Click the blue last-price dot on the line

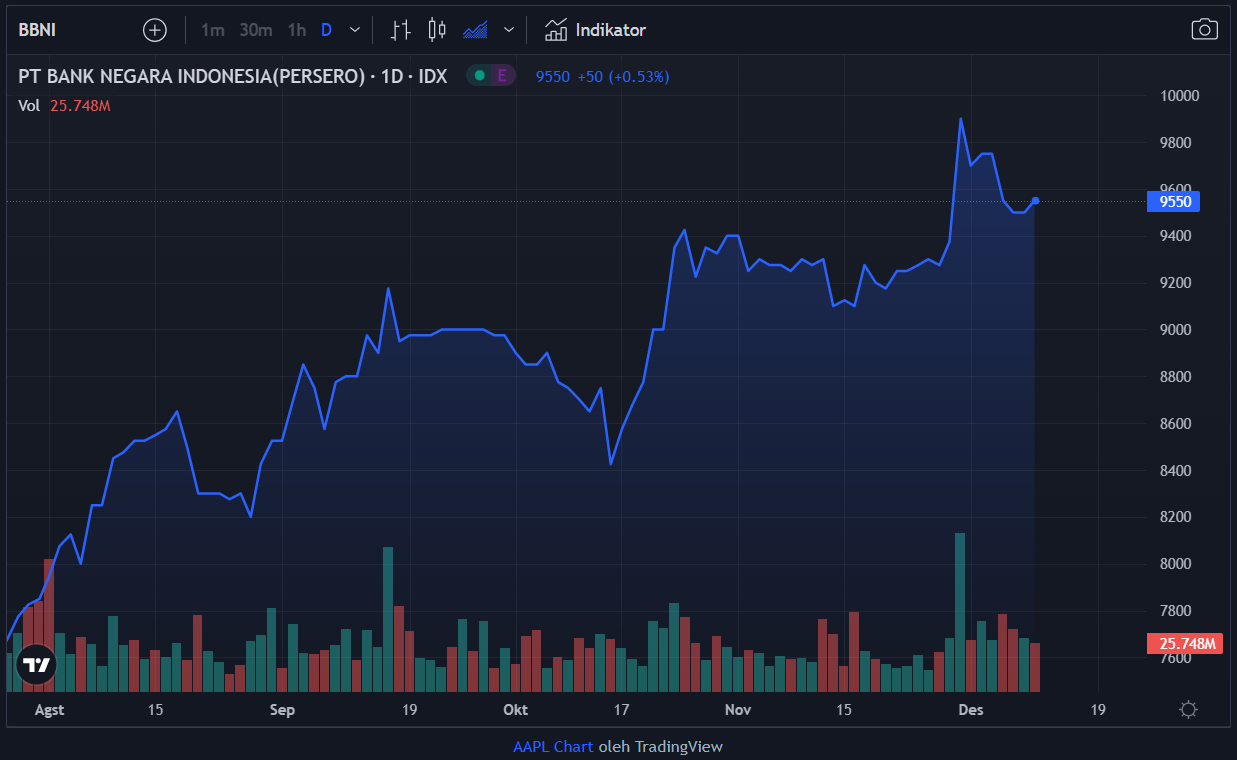pos(1035,201)
